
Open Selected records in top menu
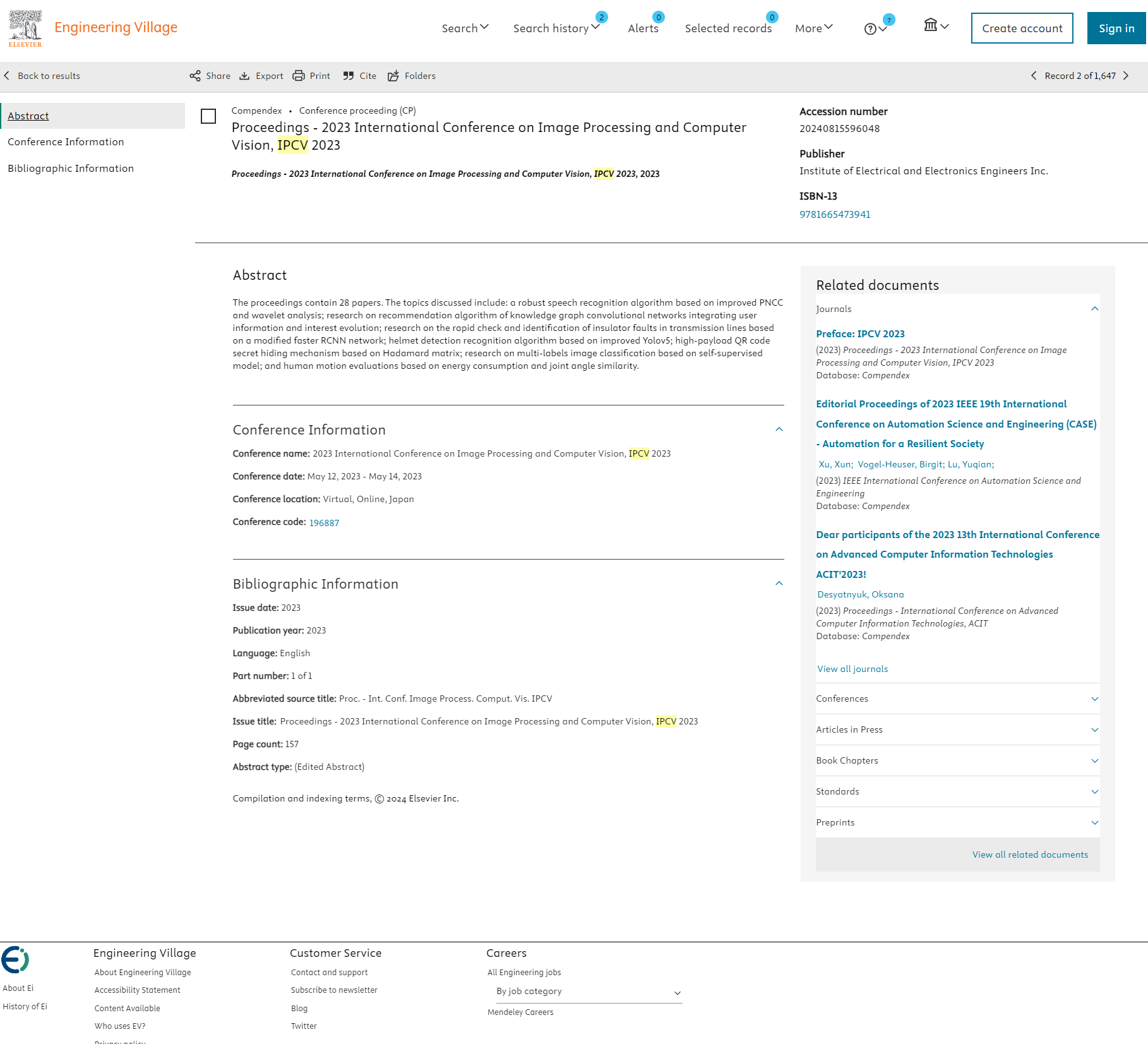(728, 28)
